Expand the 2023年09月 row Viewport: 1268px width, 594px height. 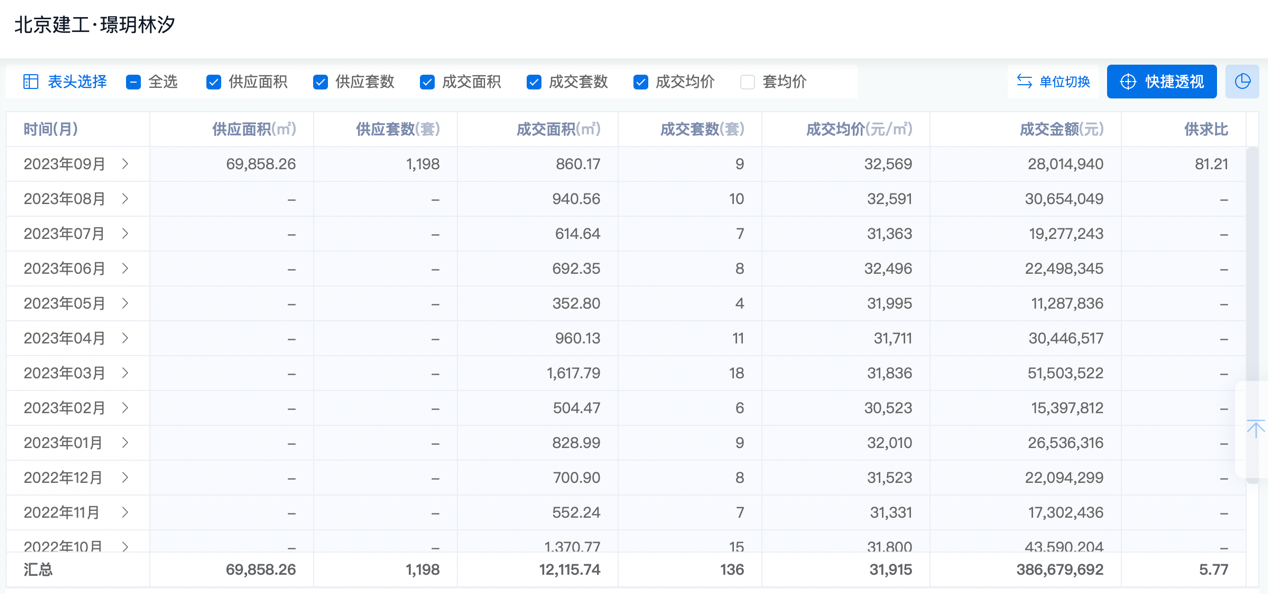point(125,164)
